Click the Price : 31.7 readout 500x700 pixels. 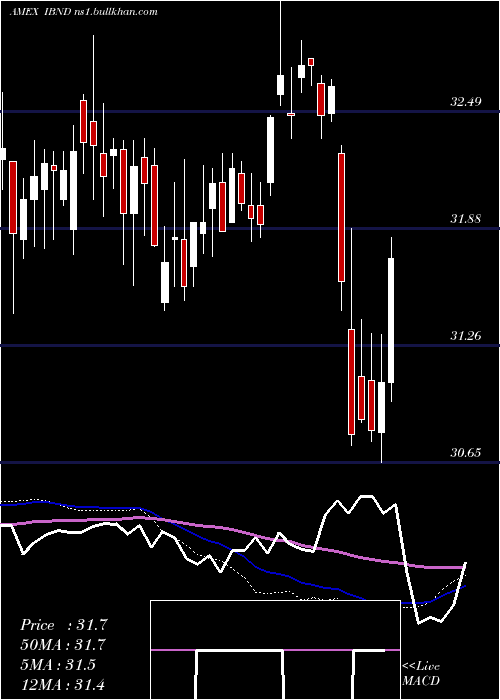[x=64, y=625]
